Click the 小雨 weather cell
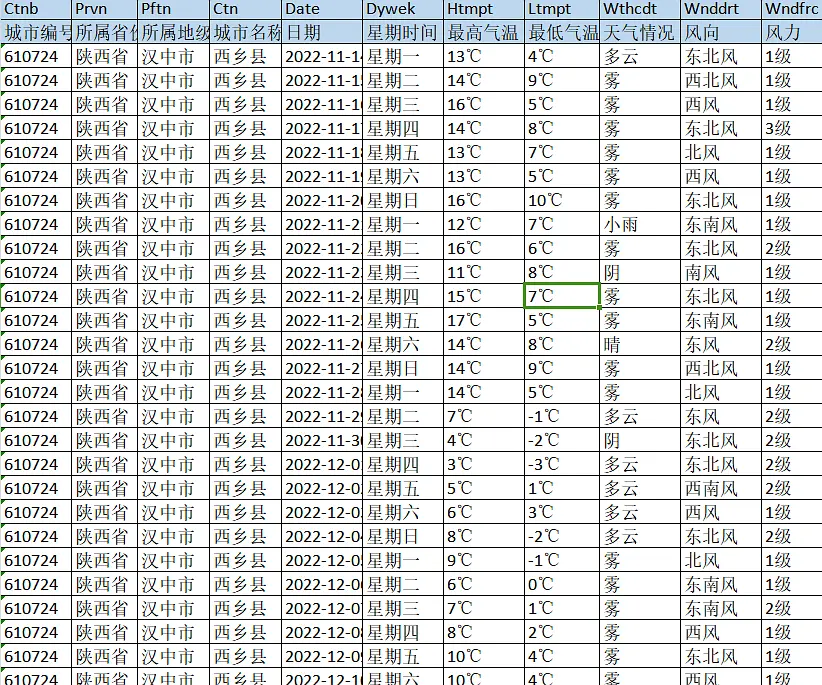Image resolution: width=822 pixels, height=685 pixels. 640,224
